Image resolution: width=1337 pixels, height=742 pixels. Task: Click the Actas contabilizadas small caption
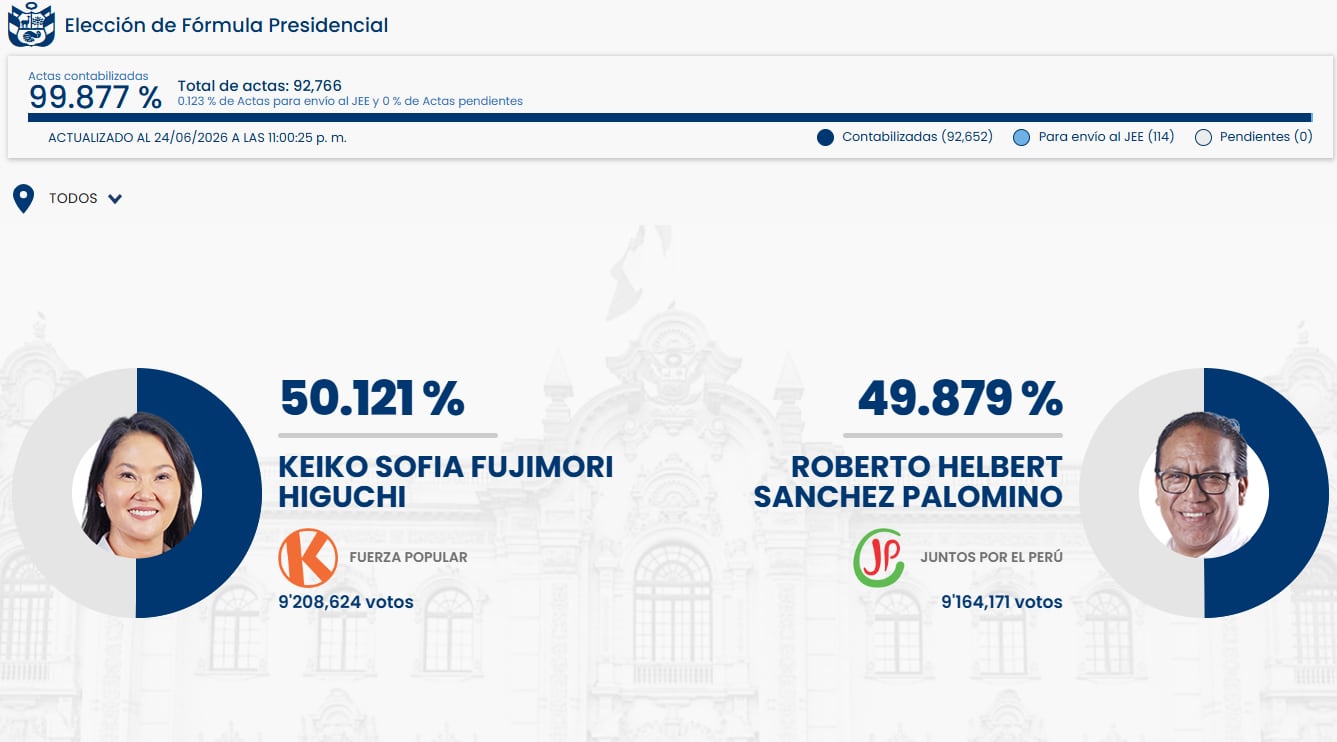point(88,76)
